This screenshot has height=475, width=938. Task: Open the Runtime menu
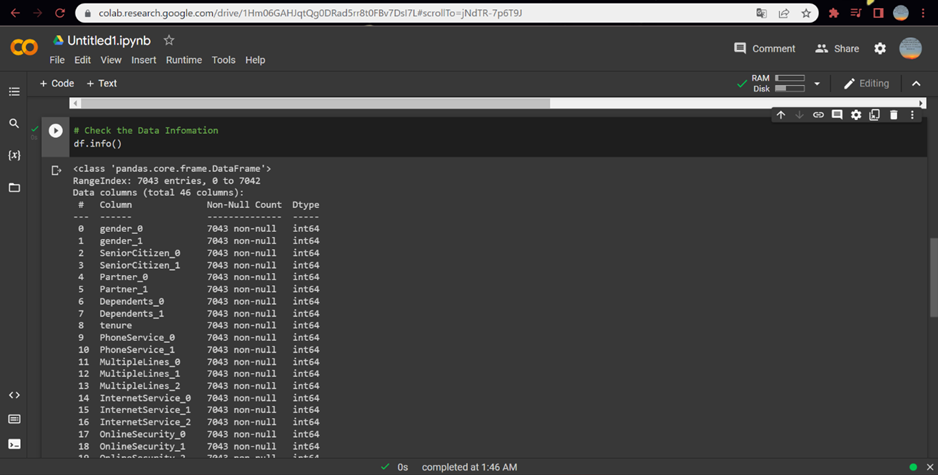point(184,60)
